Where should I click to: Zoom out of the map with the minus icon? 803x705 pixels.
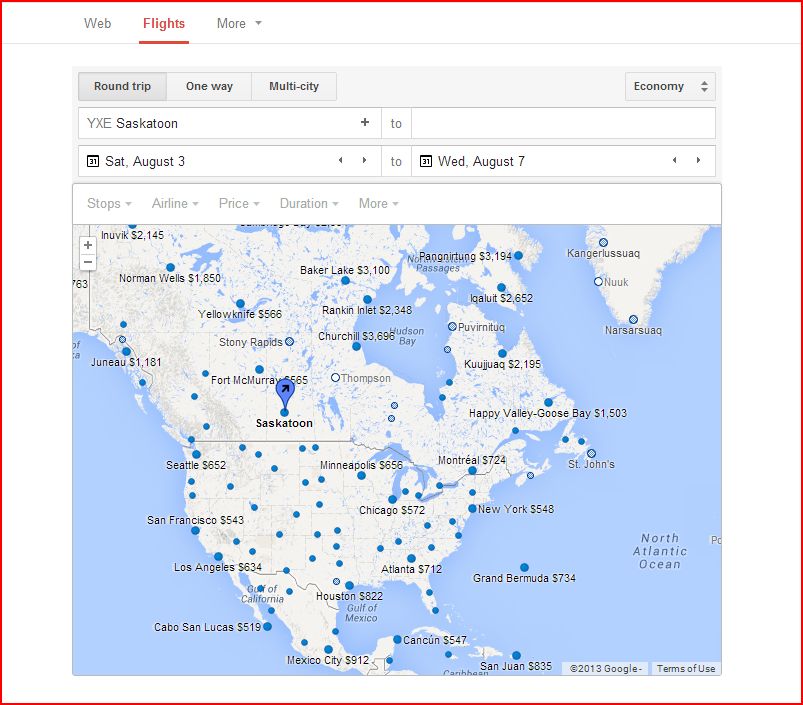point(88,261)
